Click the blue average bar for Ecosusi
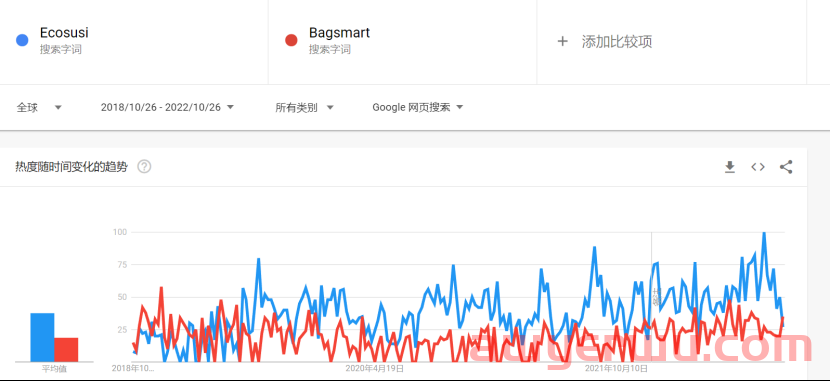 tap(42, 338)
